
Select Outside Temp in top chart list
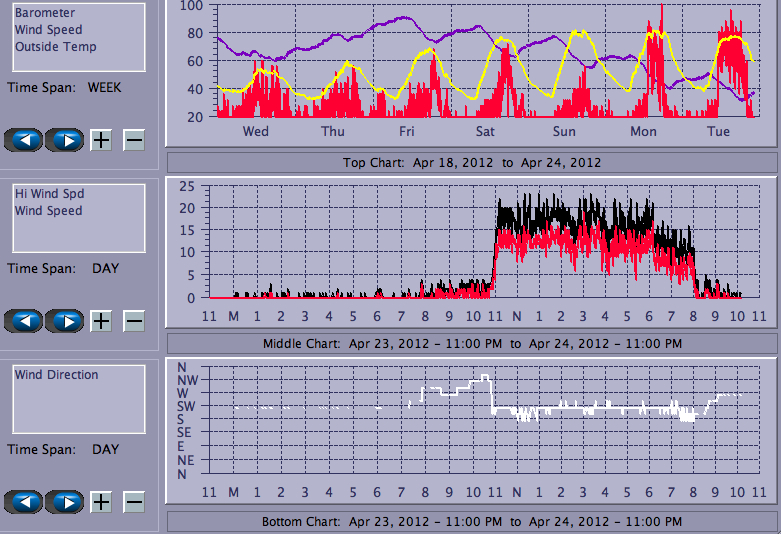click(55, 47)
